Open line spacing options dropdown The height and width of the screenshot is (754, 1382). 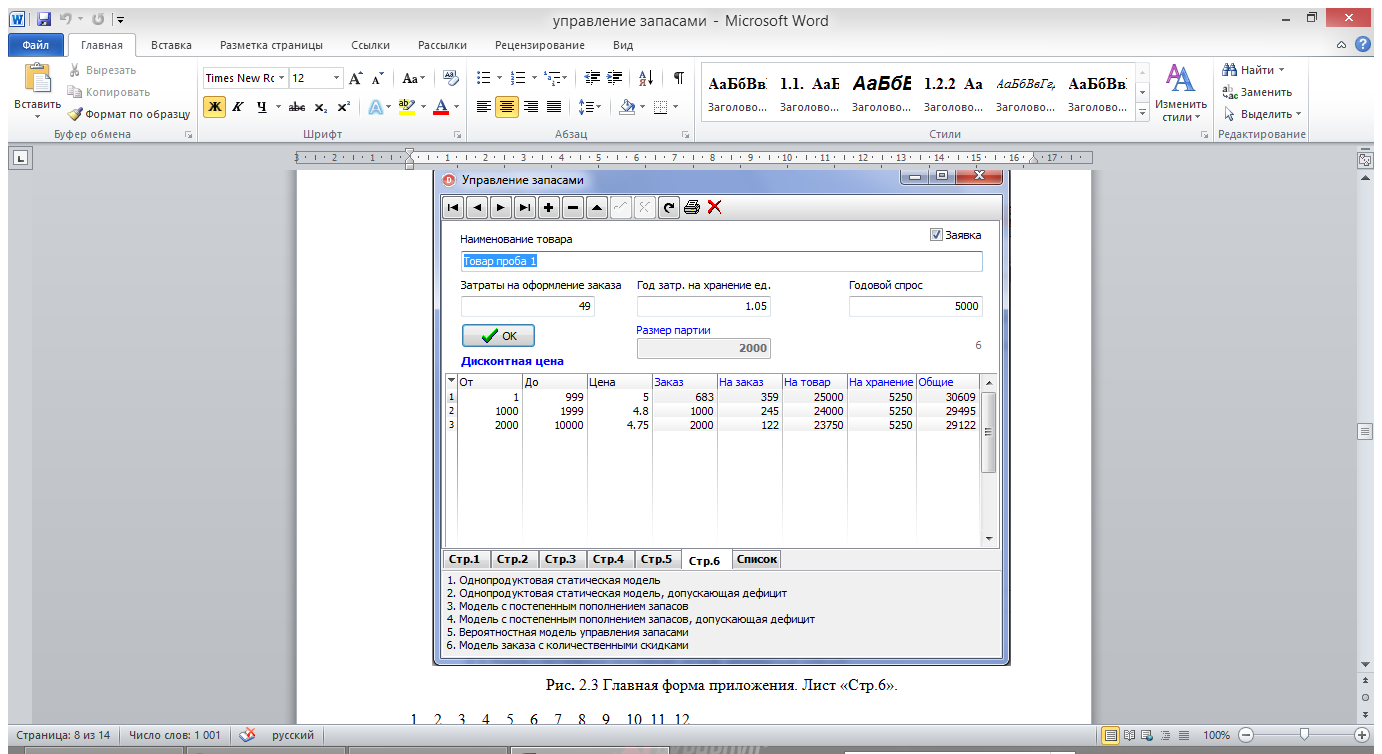pos(590,107)
